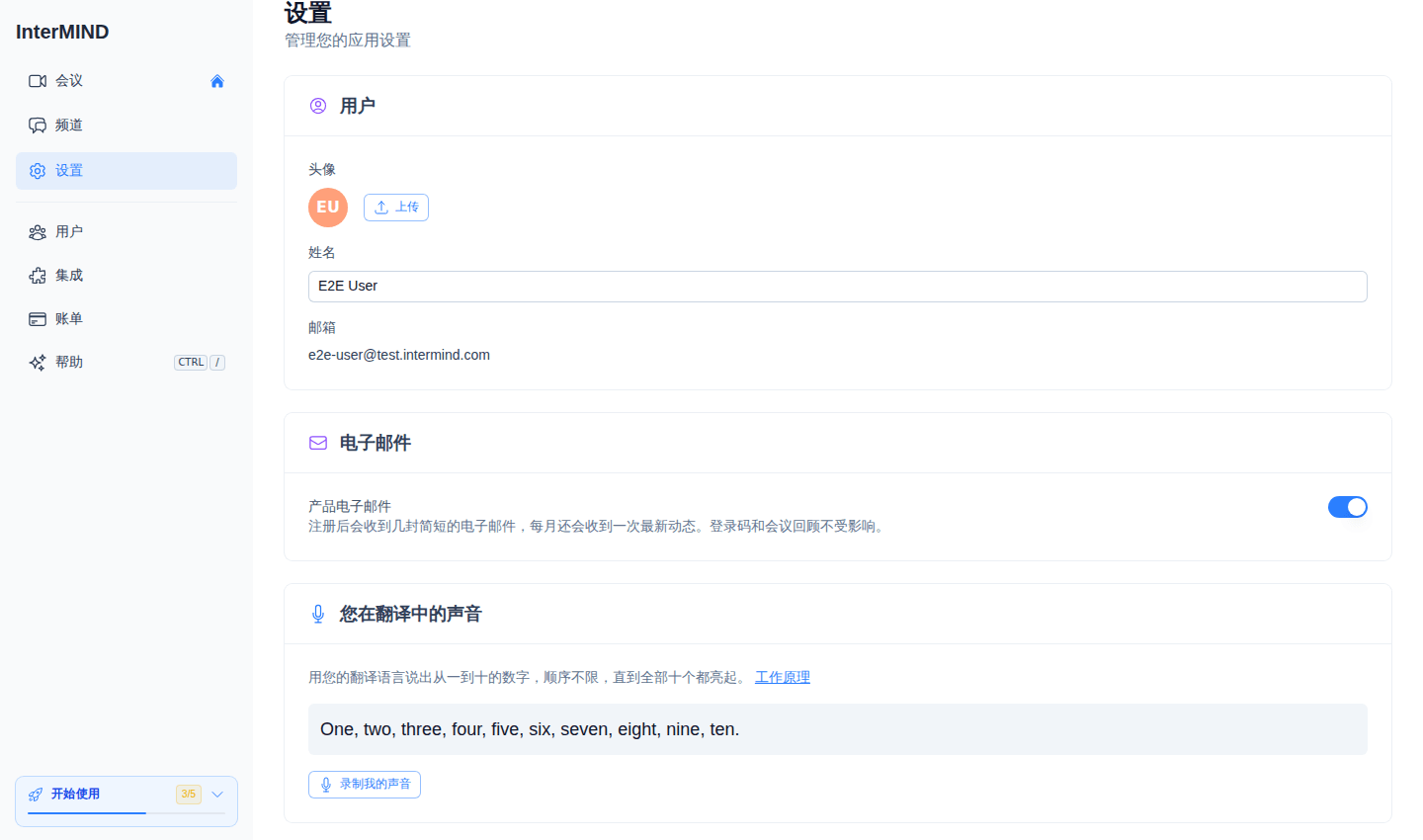Open 帮助 in the sidebar
Screen dimensions: 1423x840
[x=126, y=363]
